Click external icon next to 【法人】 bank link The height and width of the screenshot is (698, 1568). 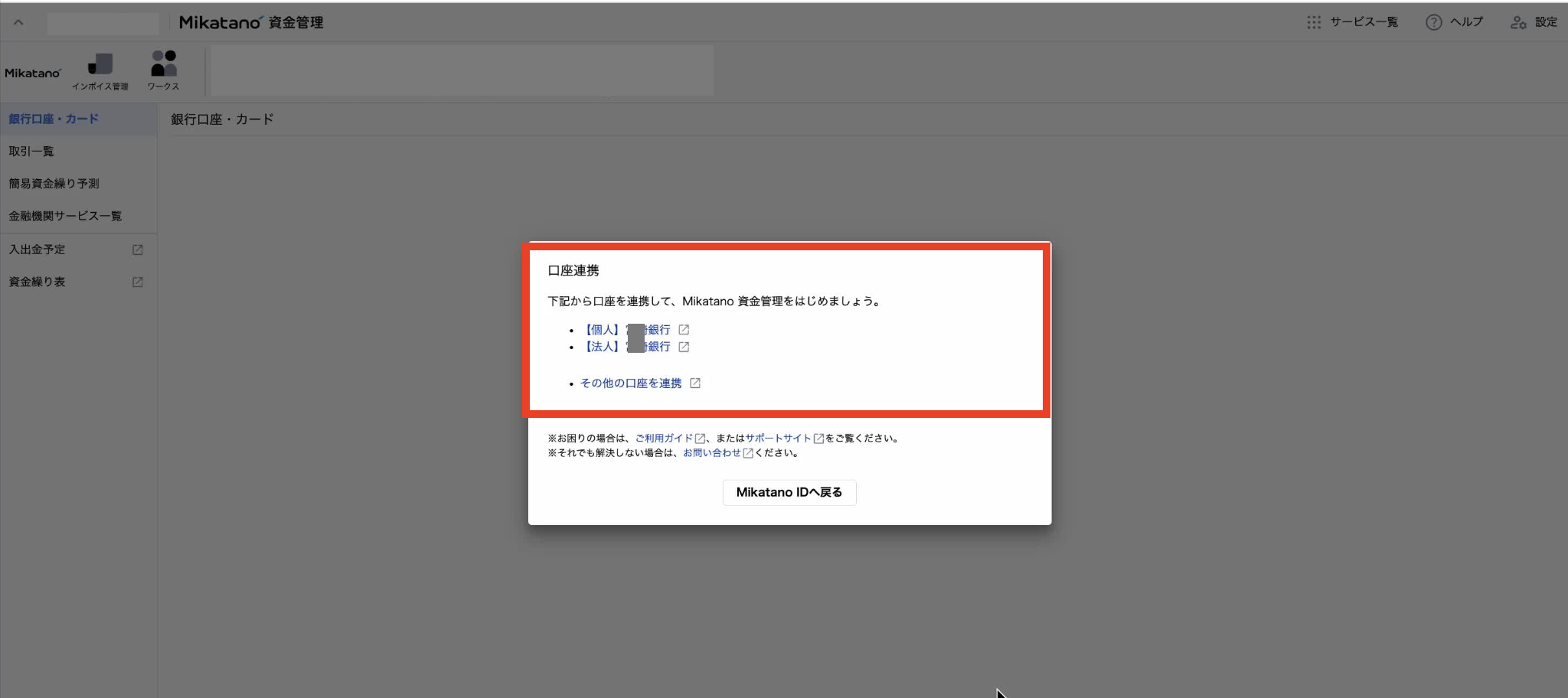tap(684, 347)
